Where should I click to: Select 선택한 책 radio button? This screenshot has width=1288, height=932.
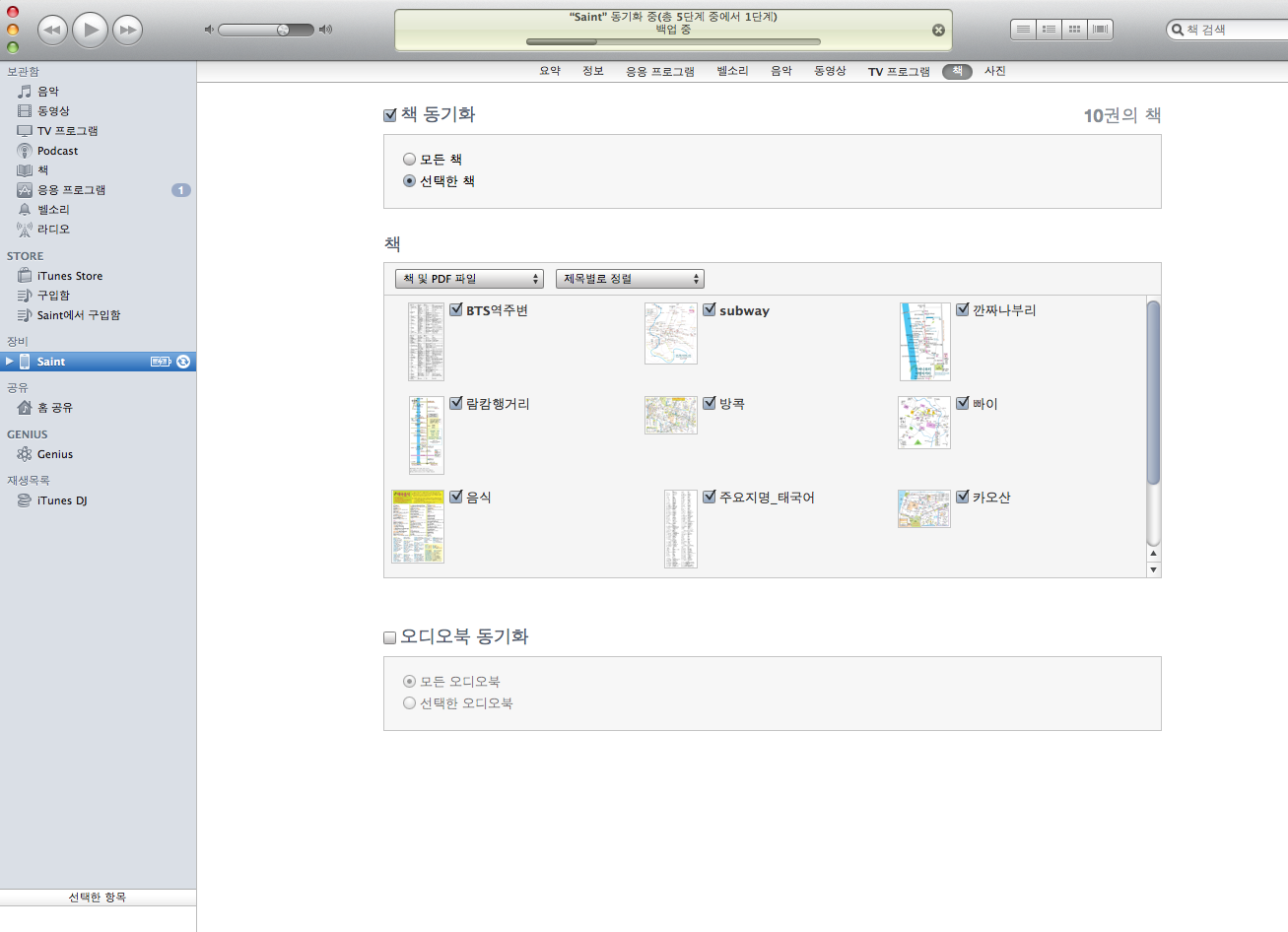pos(409,181)
